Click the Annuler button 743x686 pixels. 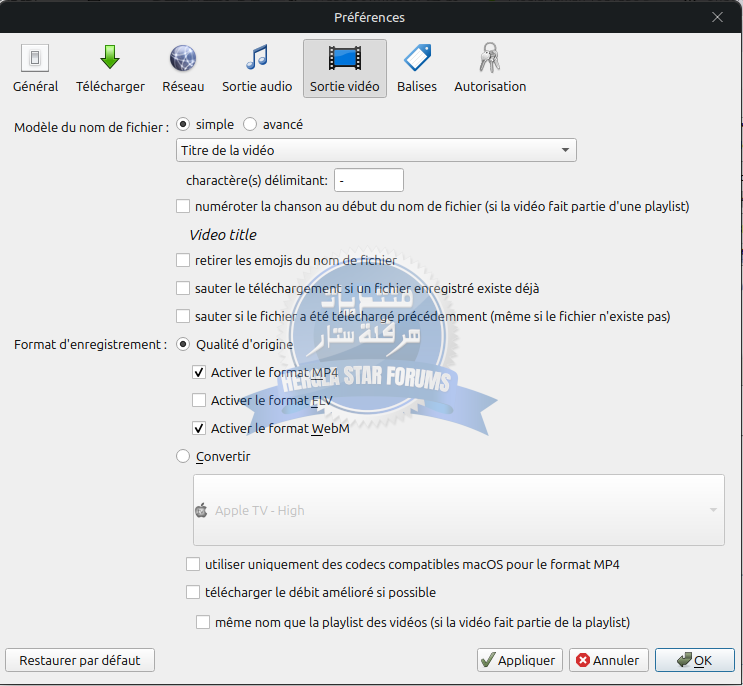tap(609, 660)
